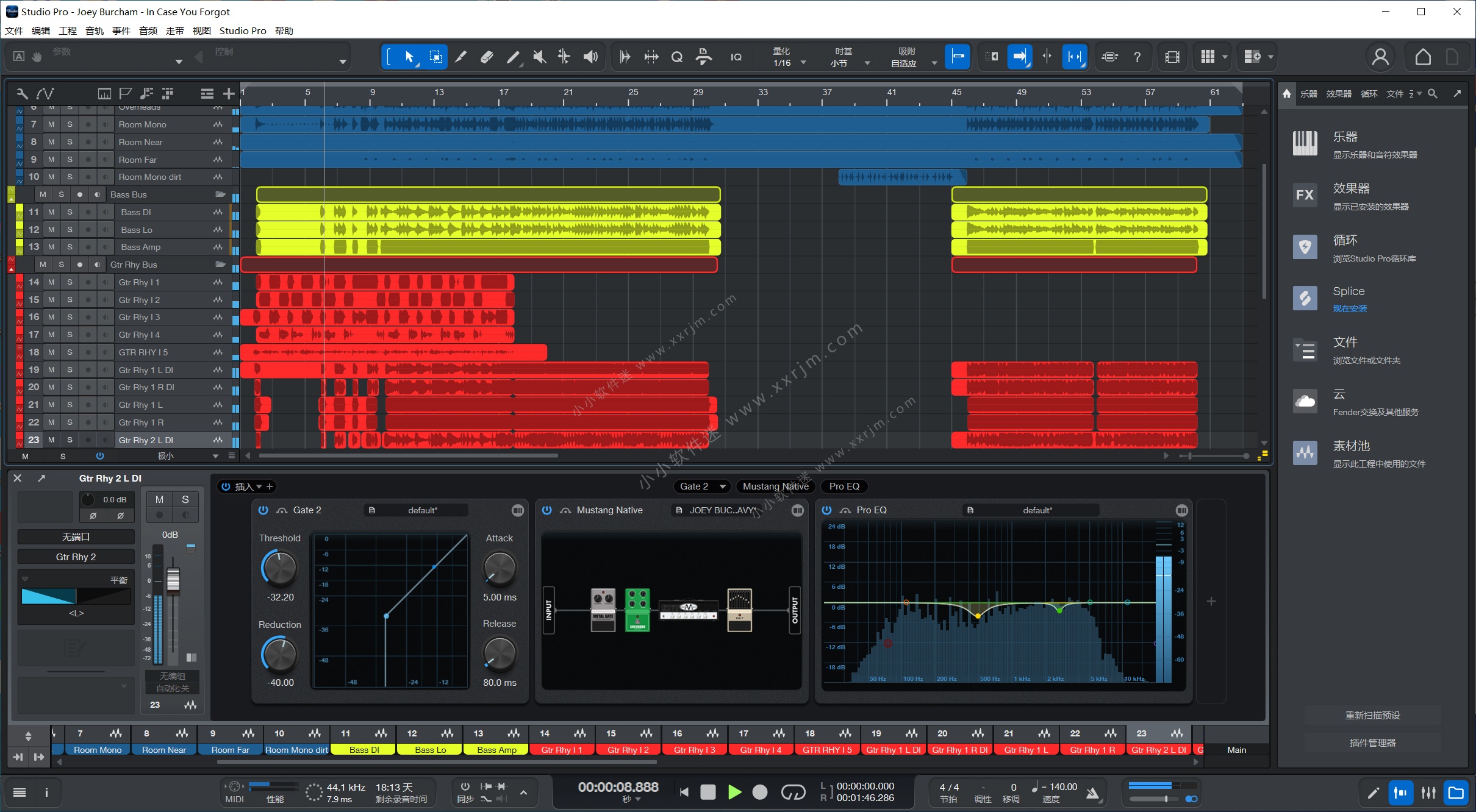
Task: Solo the Gtr Rhy Bus
Action: pos(62,264)
